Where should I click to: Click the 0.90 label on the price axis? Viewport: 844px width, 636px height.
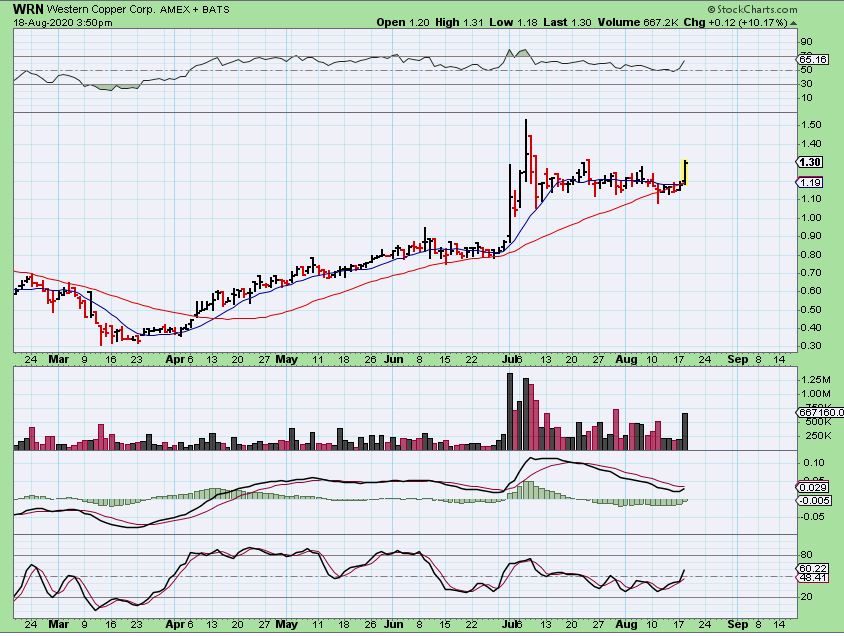pyautogui.click(x=811, y=236)
